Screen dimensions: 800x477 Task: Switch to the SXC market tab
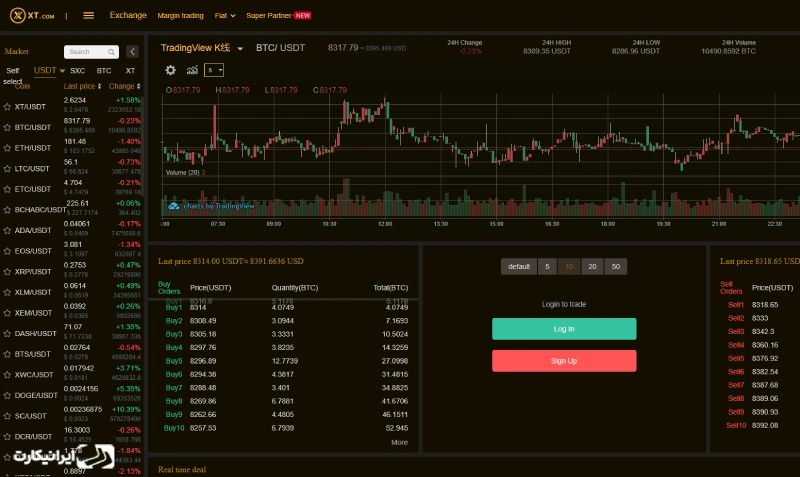pos(78,71)
